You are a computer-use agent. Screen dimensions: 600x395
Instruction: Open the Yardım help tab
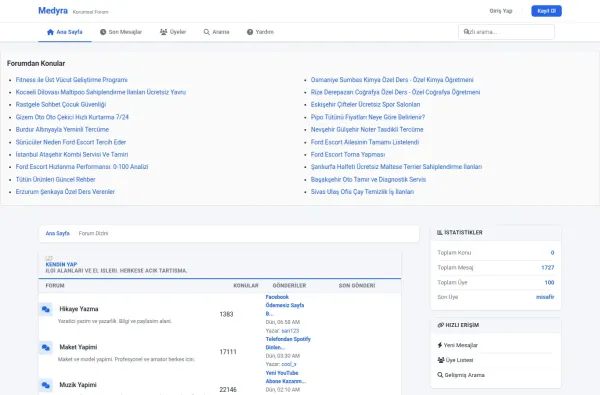[260, 32]
